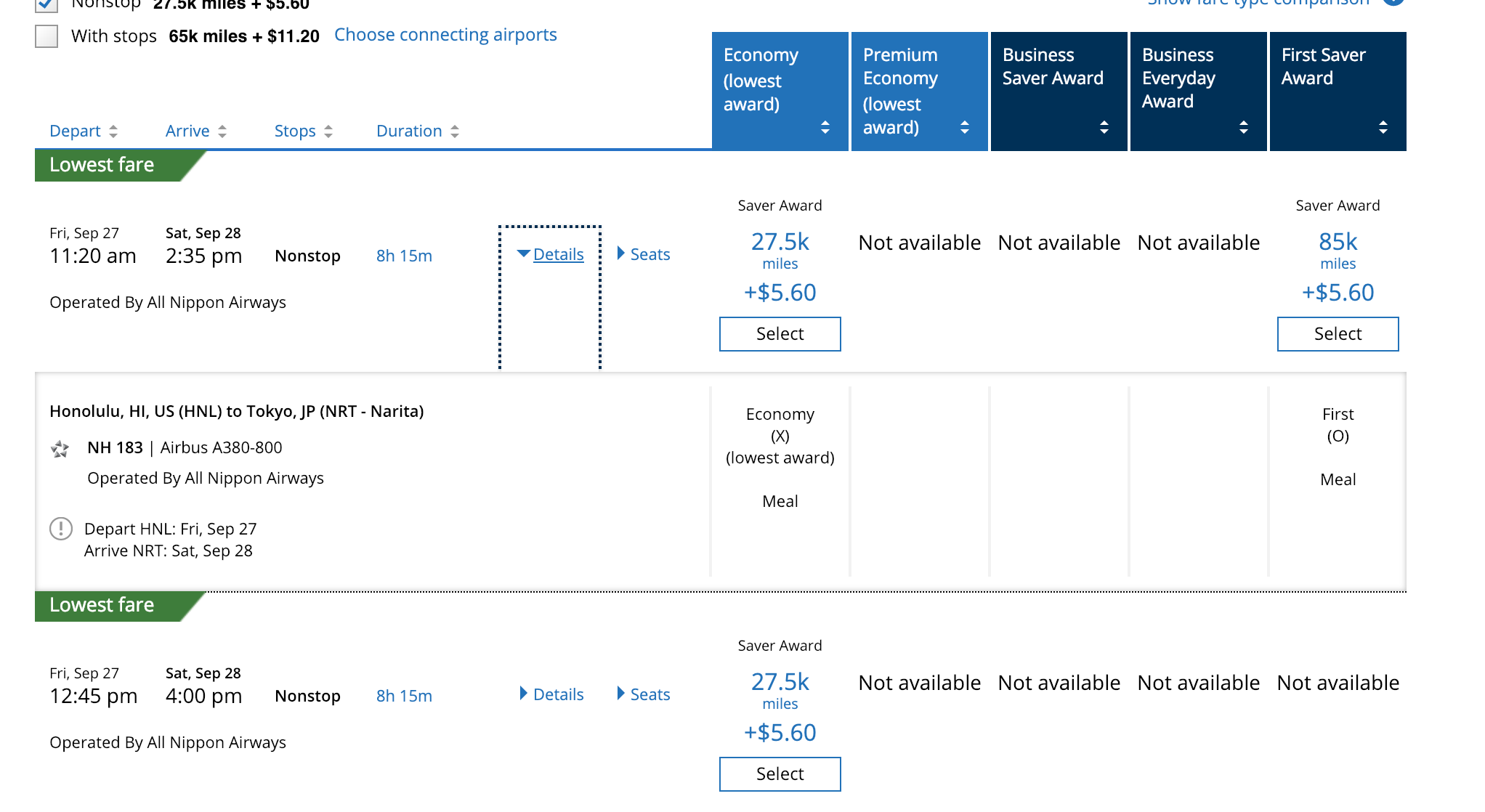Sort flights by Depart column
Image resolution: width=1485 pixels, height=812 pixels.
[x=84, y=131]
